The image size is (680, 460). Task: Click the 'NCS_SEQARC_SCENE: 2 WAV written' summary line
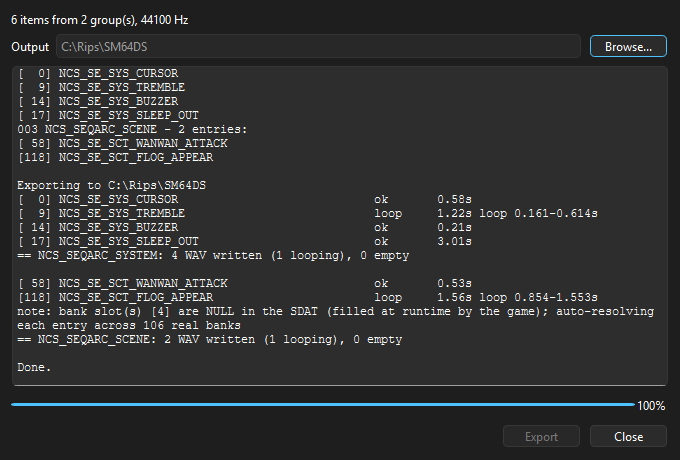tap(209, 339)
